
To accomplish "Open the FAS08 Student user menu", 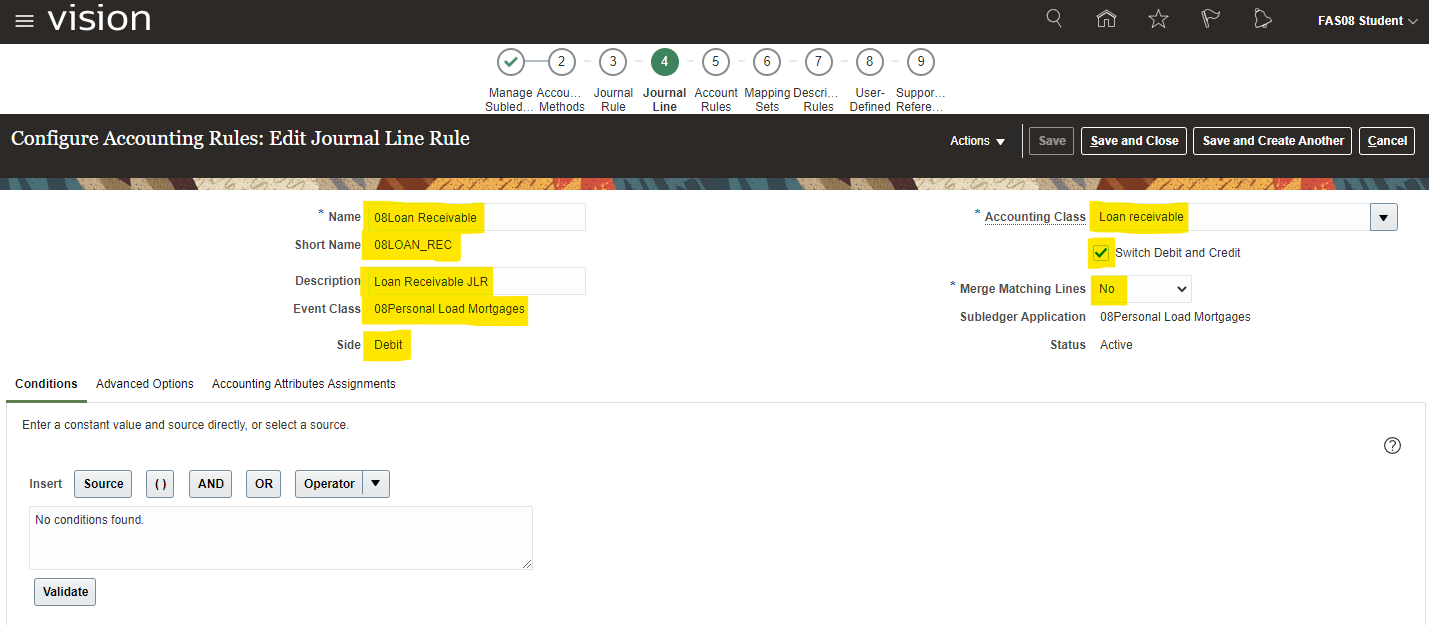I will click(1367, 21).
